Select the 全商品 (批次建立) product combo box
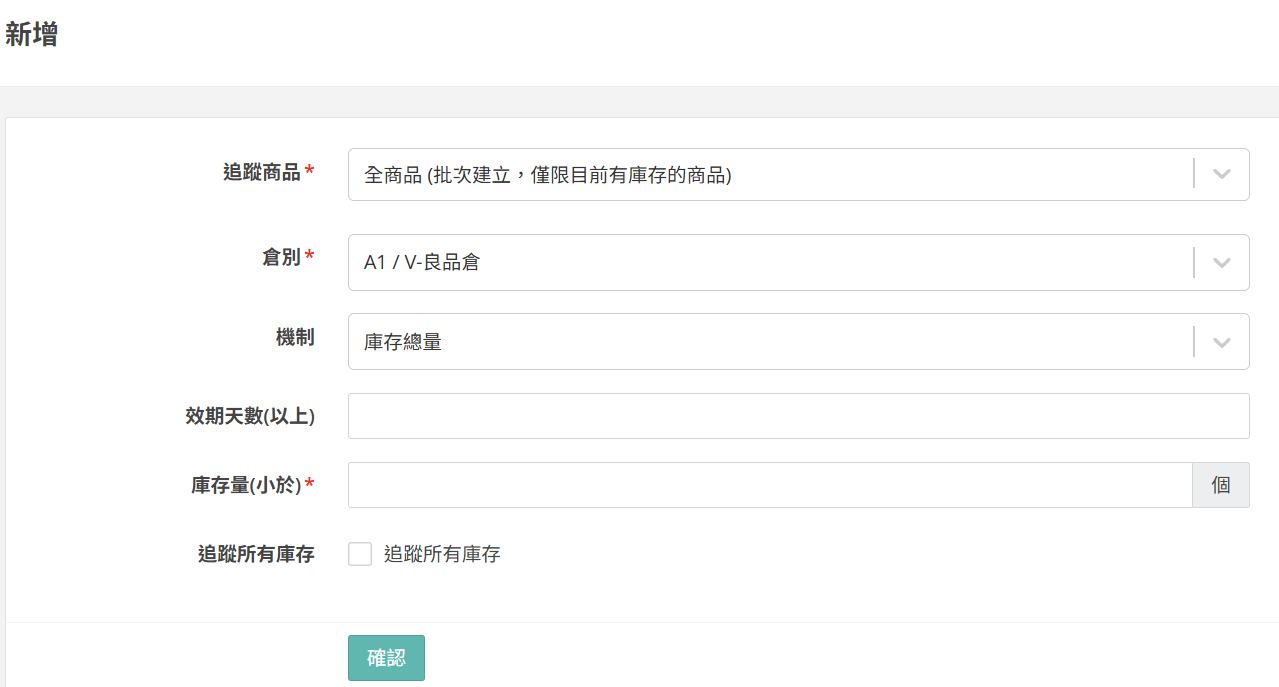Screen dimensions: 1279x687 pos(770,175)
